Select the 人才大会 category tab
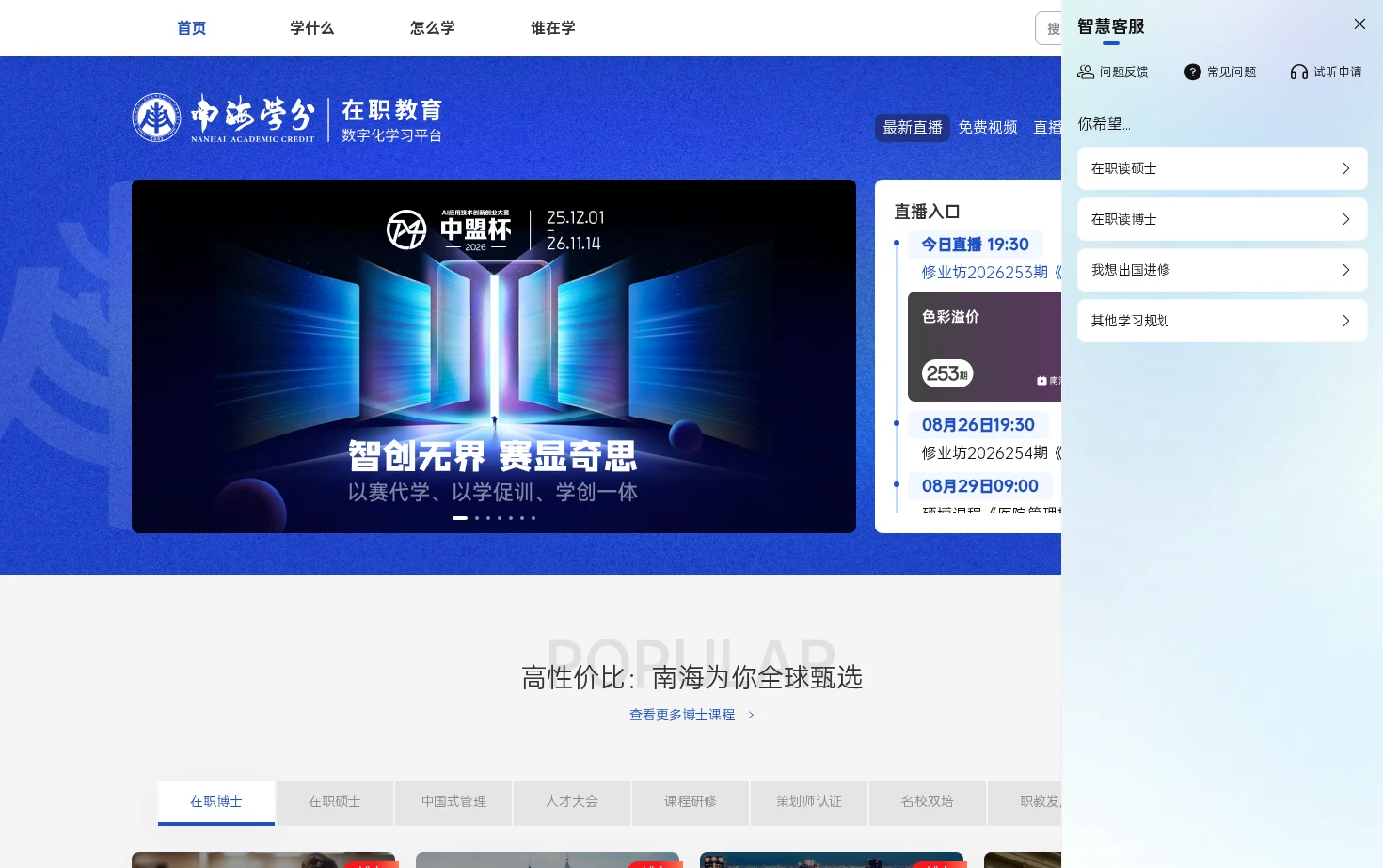The height and width of the screenshot is (868, 1383). 572,802
